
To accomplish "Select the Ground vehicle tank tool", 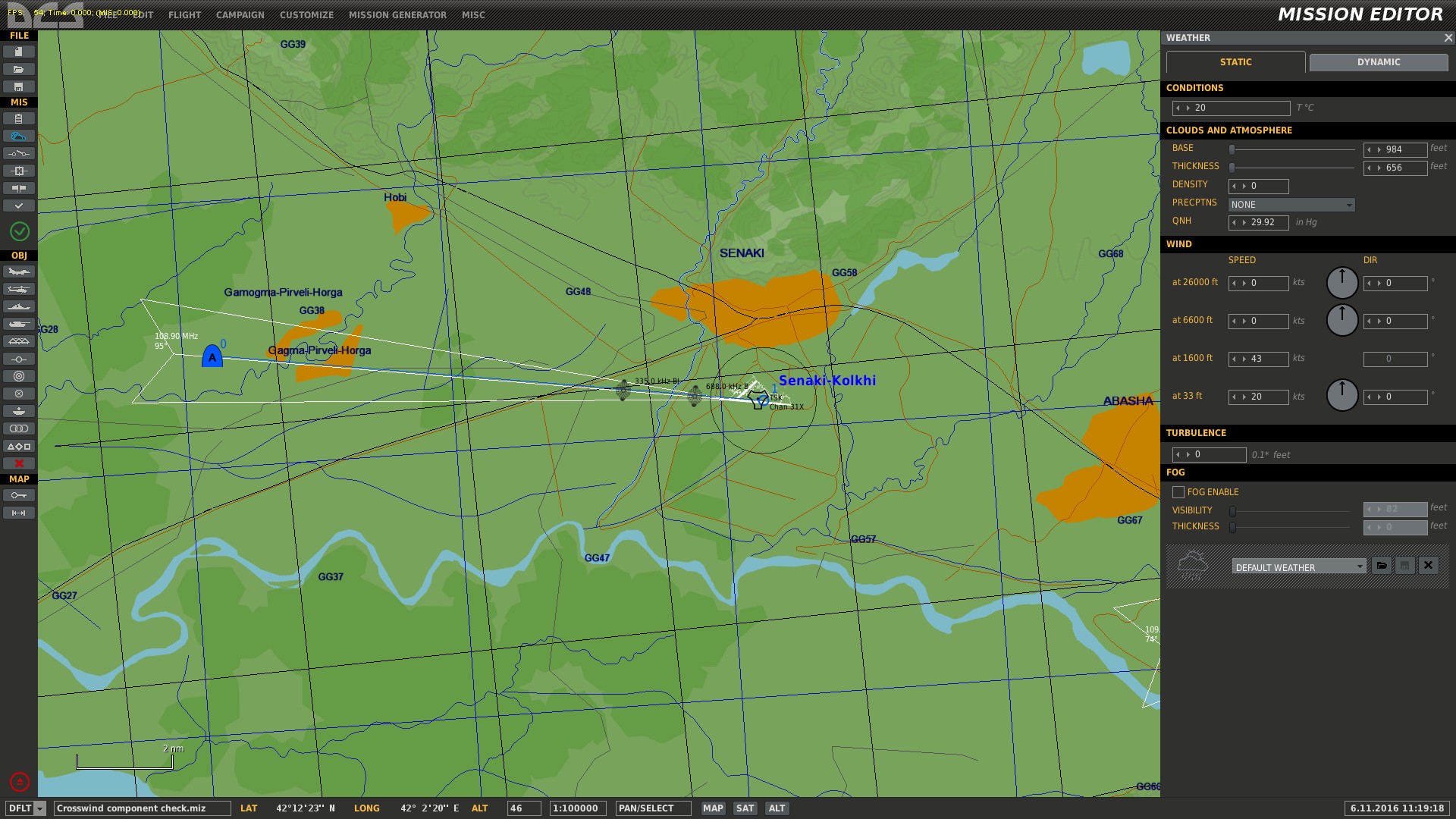I will [19, 324].
